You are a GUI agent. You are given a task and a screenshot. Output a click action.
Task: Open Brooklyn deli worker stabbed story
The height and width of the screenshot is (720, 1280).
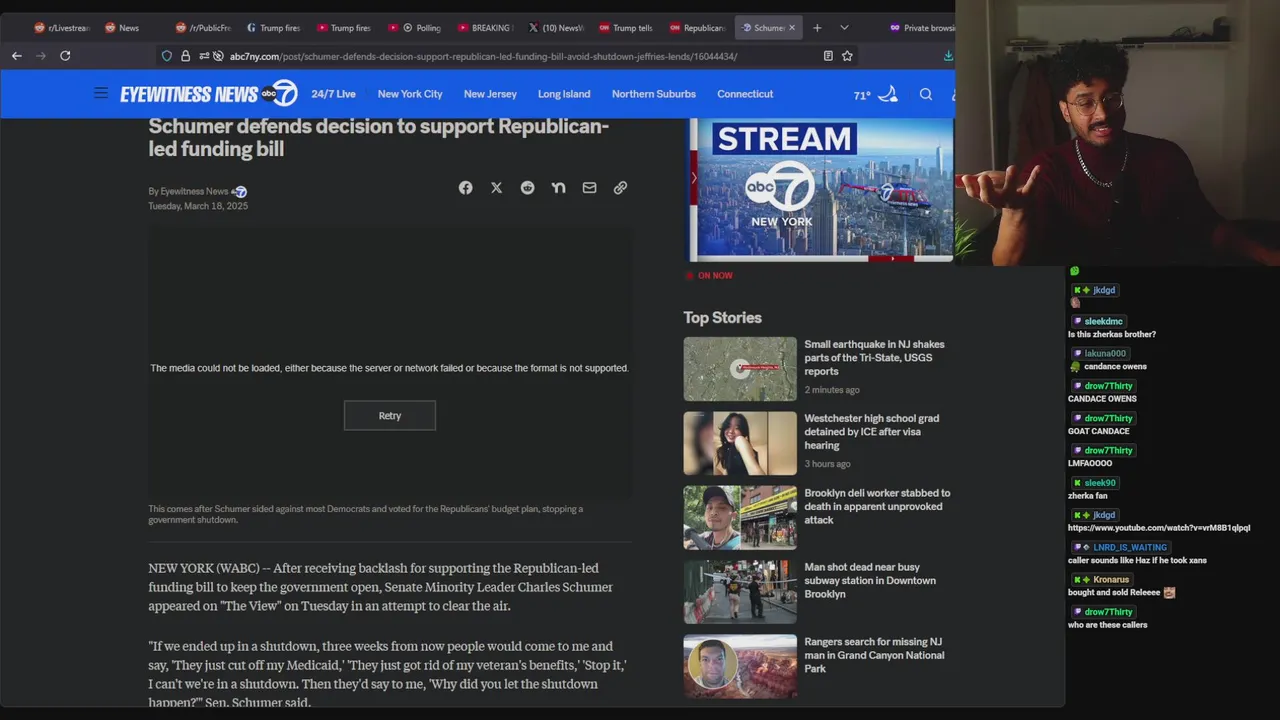pos(877,506)
